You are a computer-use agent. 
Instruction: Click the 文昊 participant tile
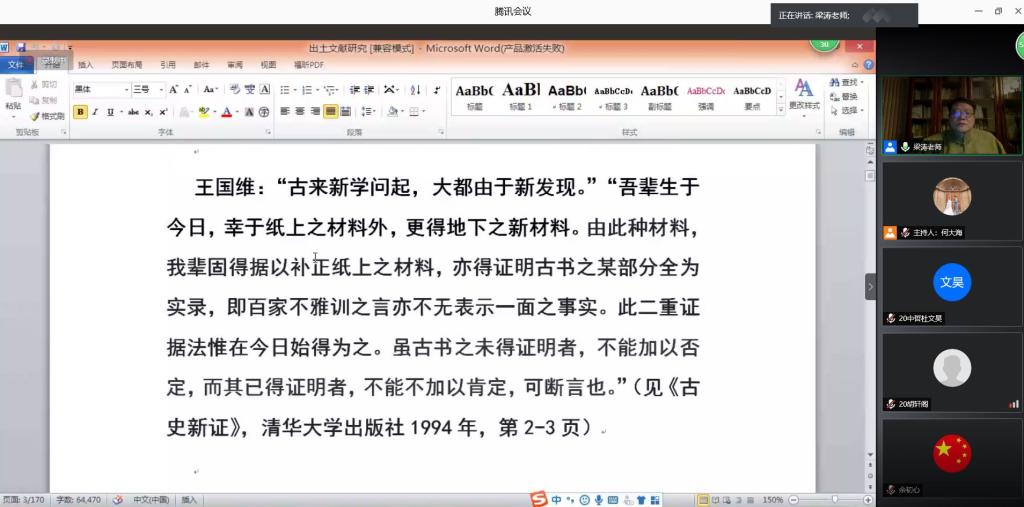[x=952, y=286]
